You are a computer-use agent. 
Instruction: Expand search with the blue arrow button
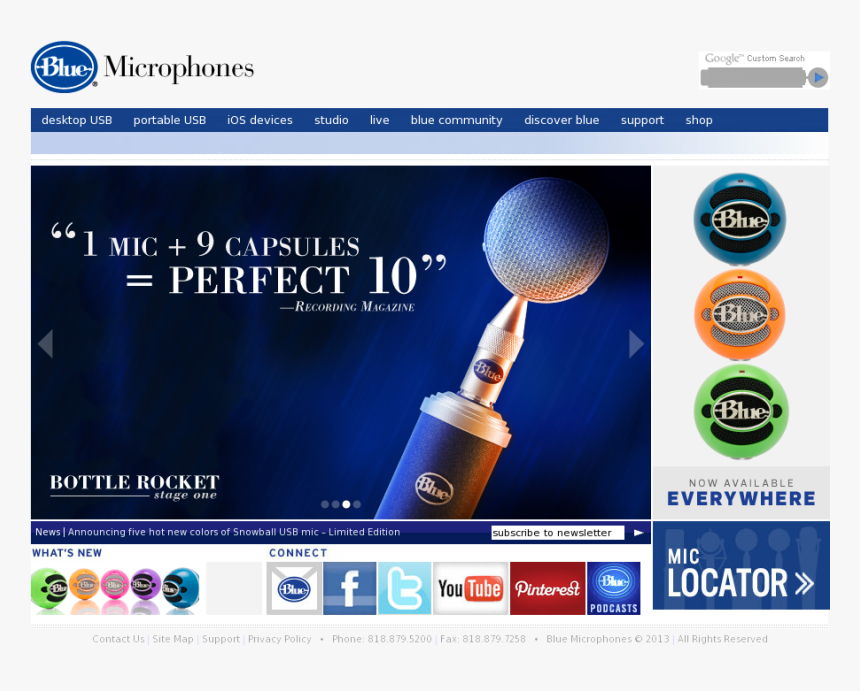tap(818, 76)
